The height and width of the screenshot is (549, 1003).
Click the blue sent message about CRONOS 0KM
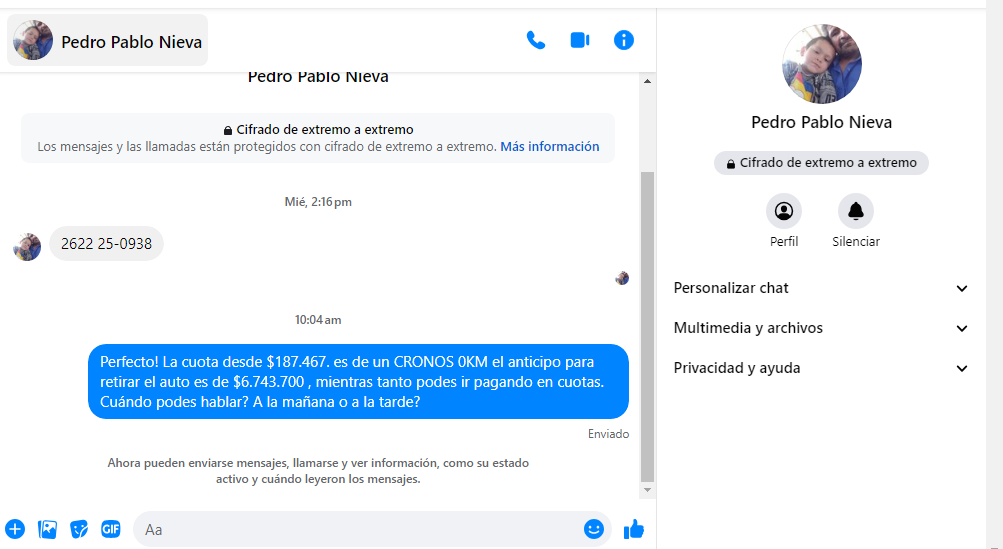coord(358,381)
